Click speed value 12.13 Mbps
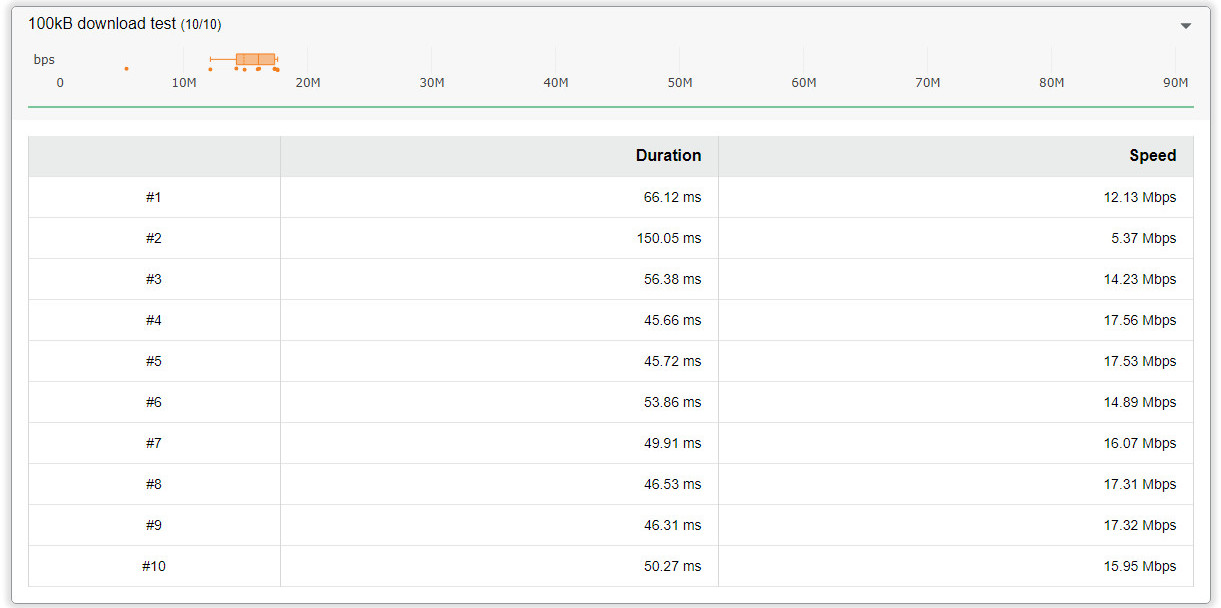This screenshot has height=608, width=1221. 1140,197
